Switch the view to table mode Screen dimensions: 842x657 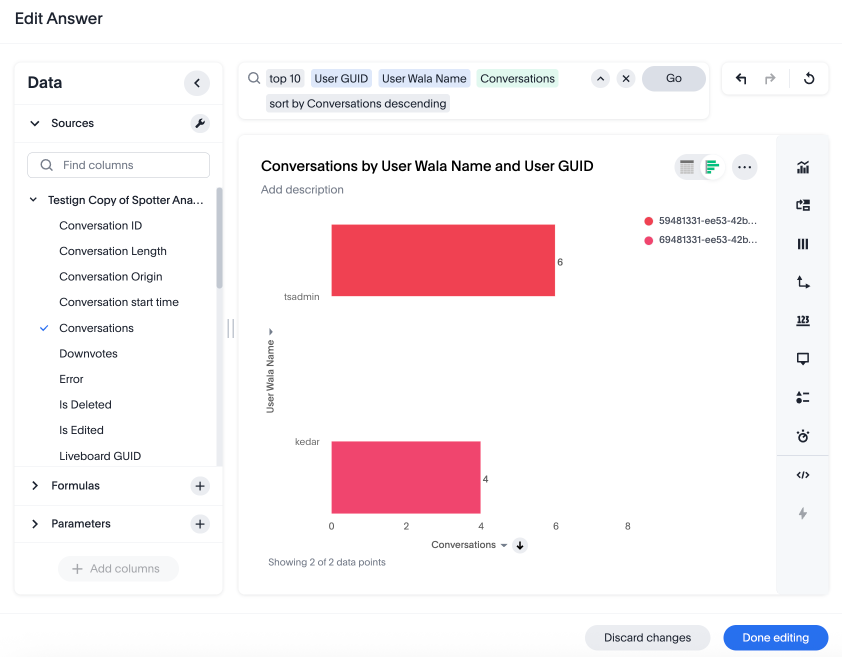click(685, 167)
